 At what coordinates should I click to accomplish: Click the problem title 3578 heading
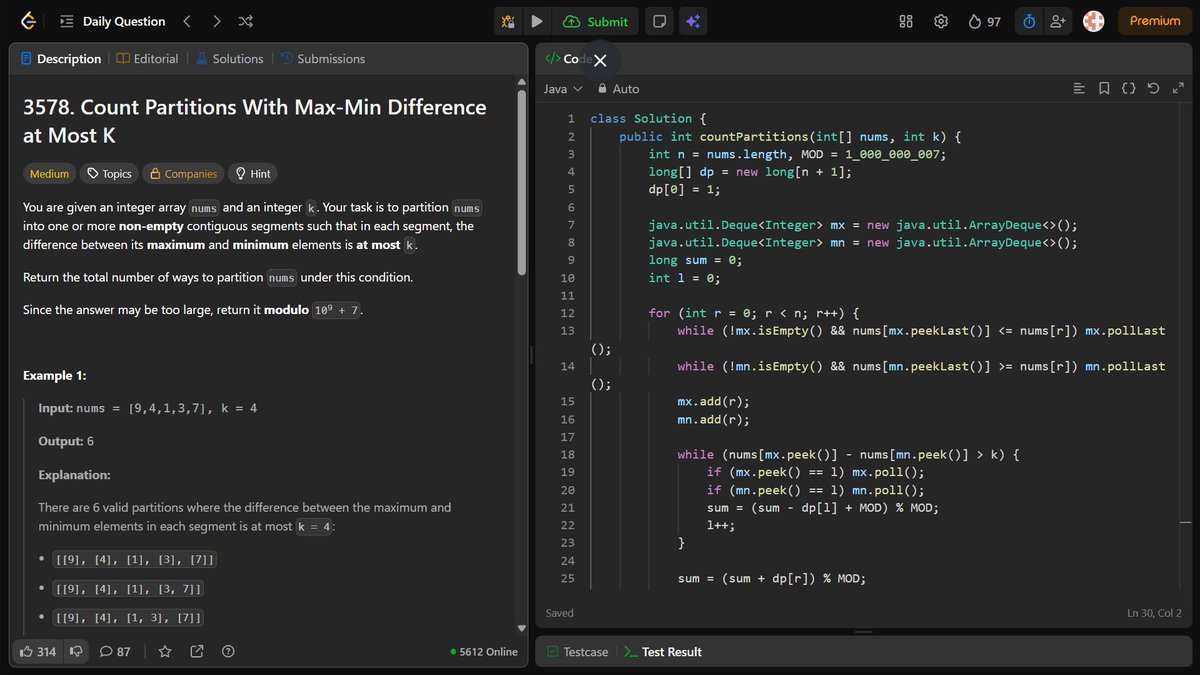point(255,121)
